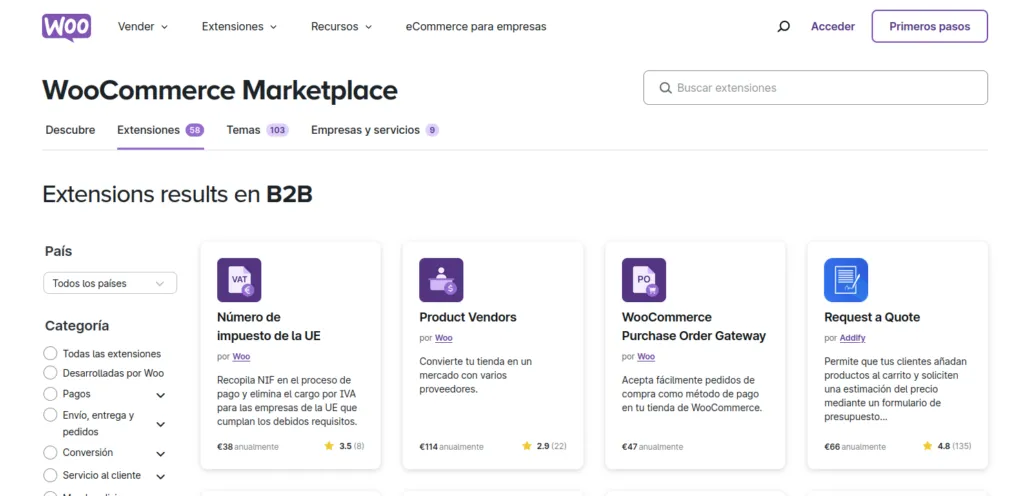Expand the Conversión category chevron
This screenshot has width=1024, height=496.
[161, 454]
